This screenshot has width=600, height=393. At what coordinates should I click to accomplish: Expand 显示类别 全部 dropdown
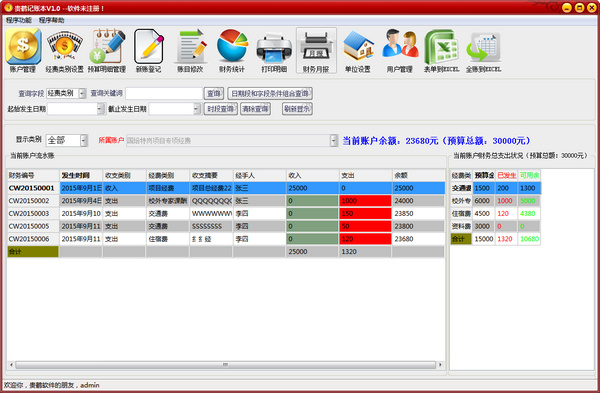point(84,140)
